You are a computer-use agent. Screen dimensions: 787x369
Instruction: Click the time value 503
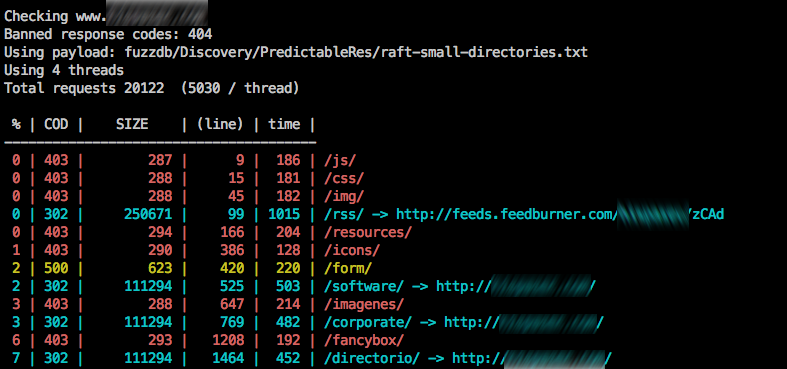coord(288,286)
